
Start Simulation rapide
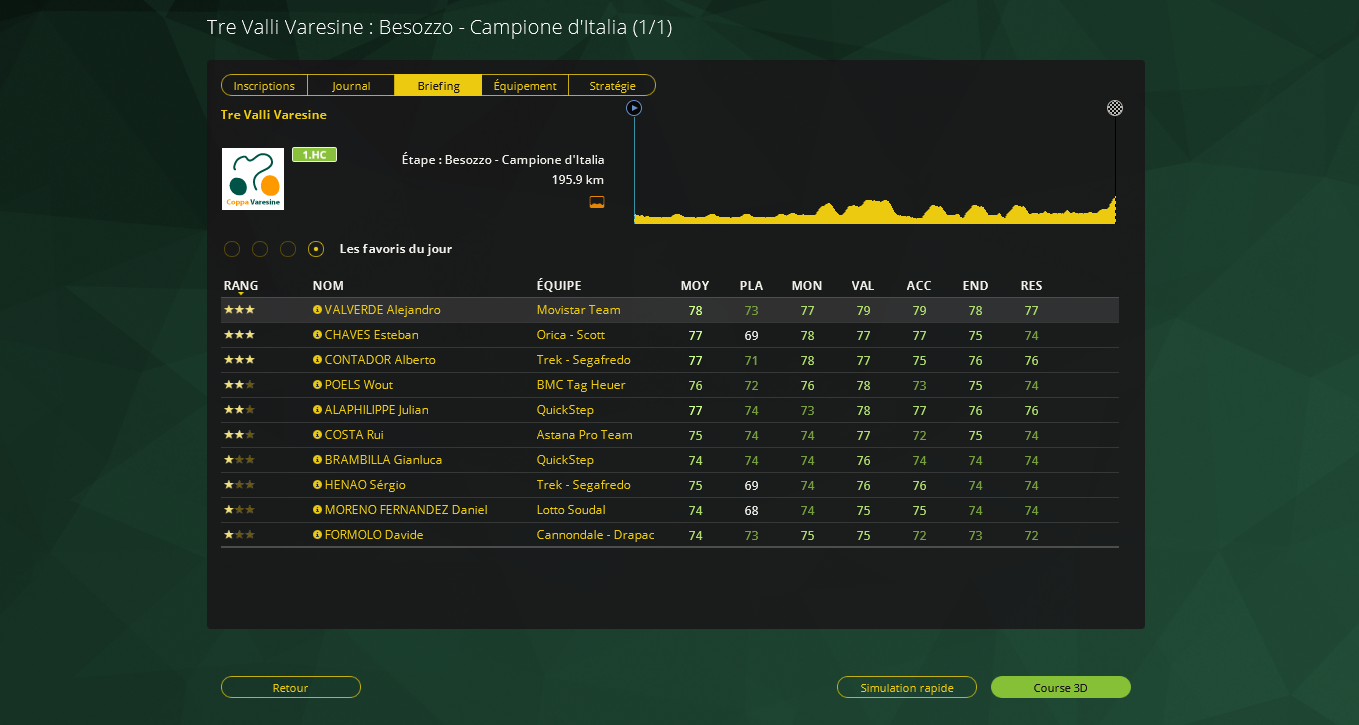click(907, 687)
